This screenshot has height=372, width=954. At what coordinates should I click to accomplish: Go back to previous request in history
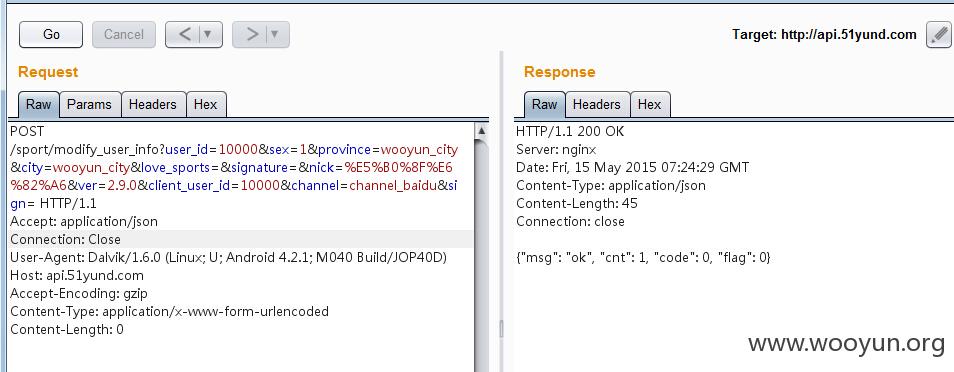point(185,35)
